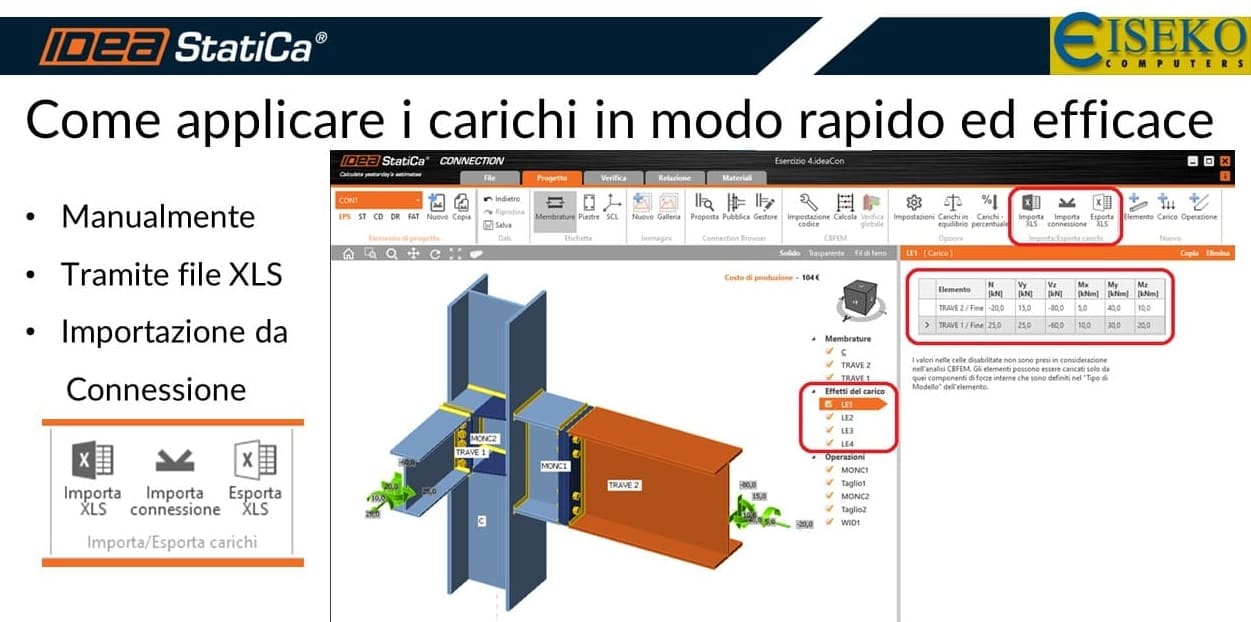Switch to the Relazione ribbon tab

click(x=675, y=178)
